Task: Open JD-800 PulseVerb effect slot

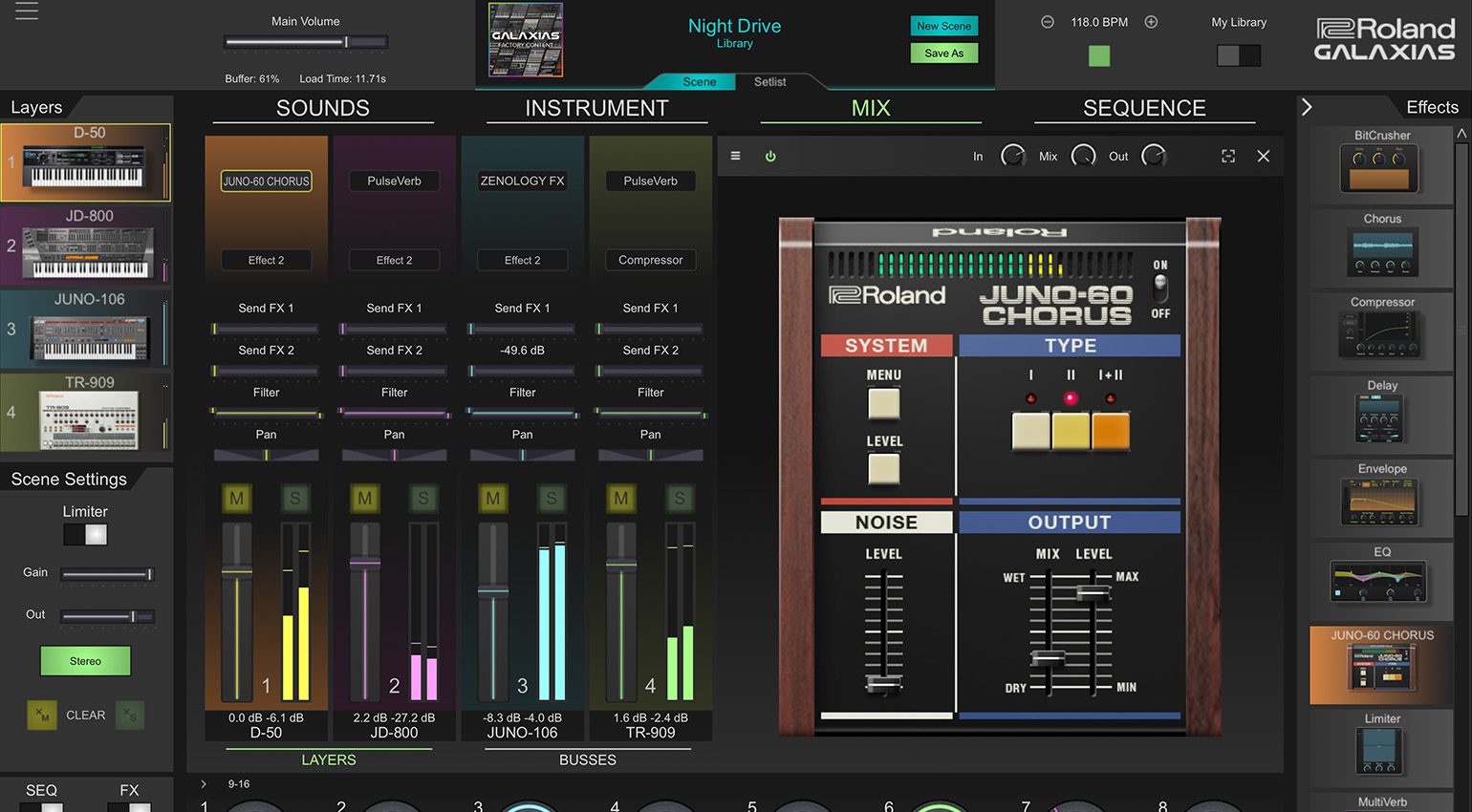Action: click(395, 181)
